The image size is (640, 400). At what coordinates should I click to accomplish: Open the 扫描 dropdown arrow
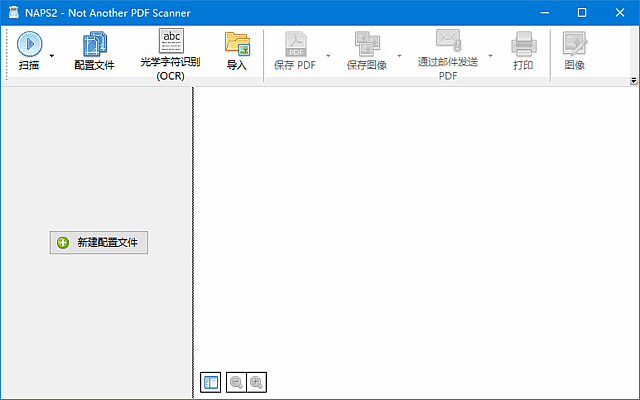pyautogui.click(x=52, y=56)
